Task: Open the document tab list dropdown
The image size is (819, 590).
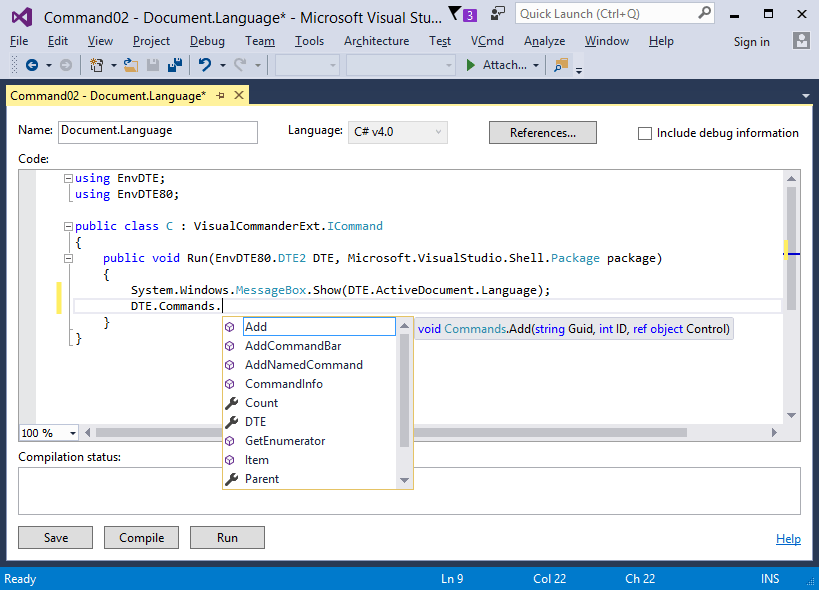Action: [x=806, y=96]
